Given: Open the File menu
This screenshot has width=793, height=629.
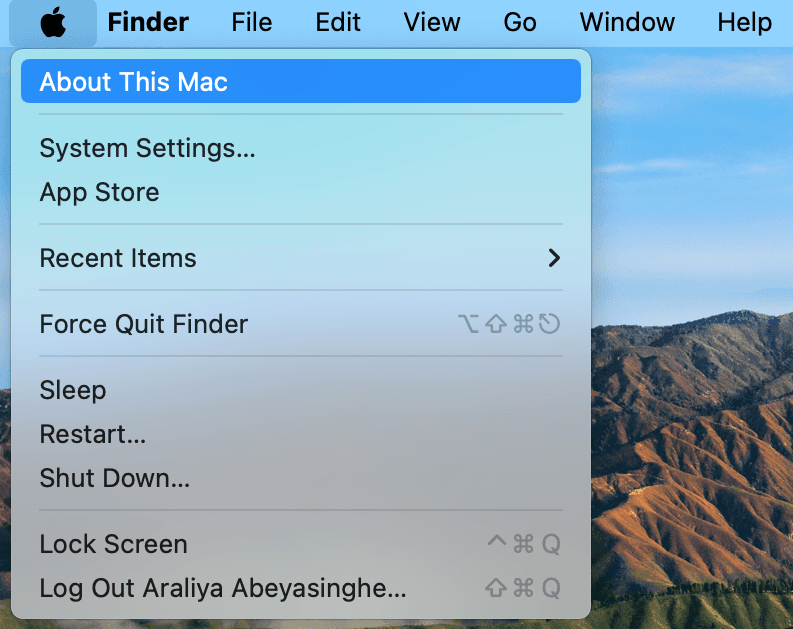Looking at the screenshot, I should point(252,23).
